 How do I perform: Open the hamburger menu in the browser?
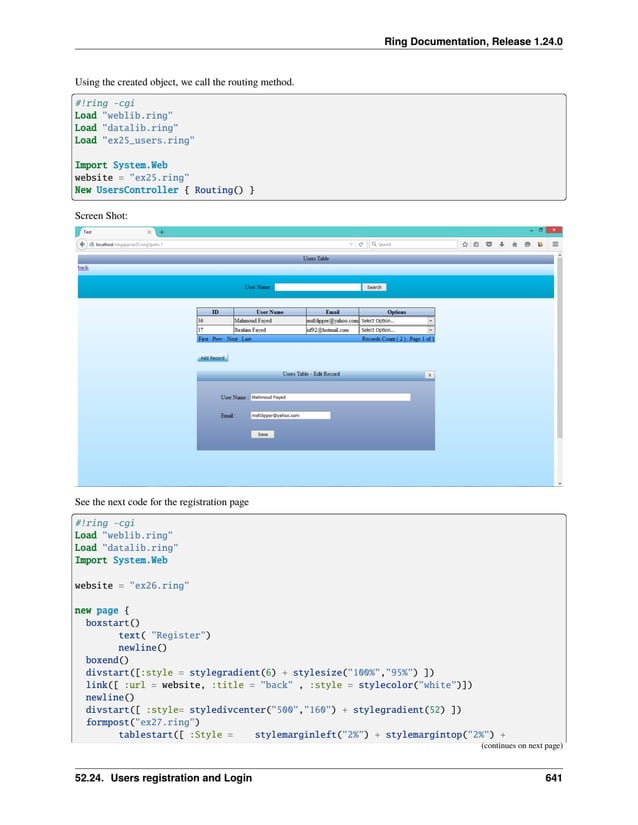555,244
